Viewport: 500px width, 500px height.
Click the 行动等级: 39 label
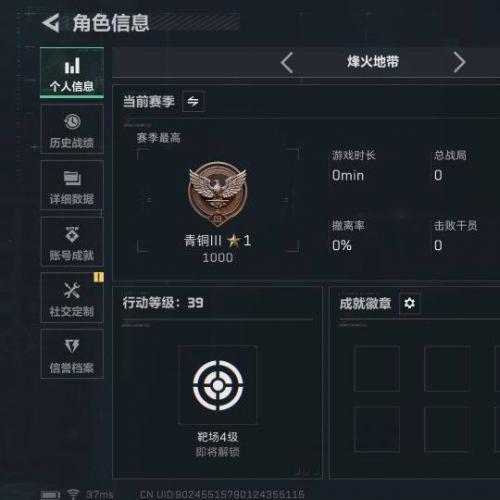pos(163,303)
